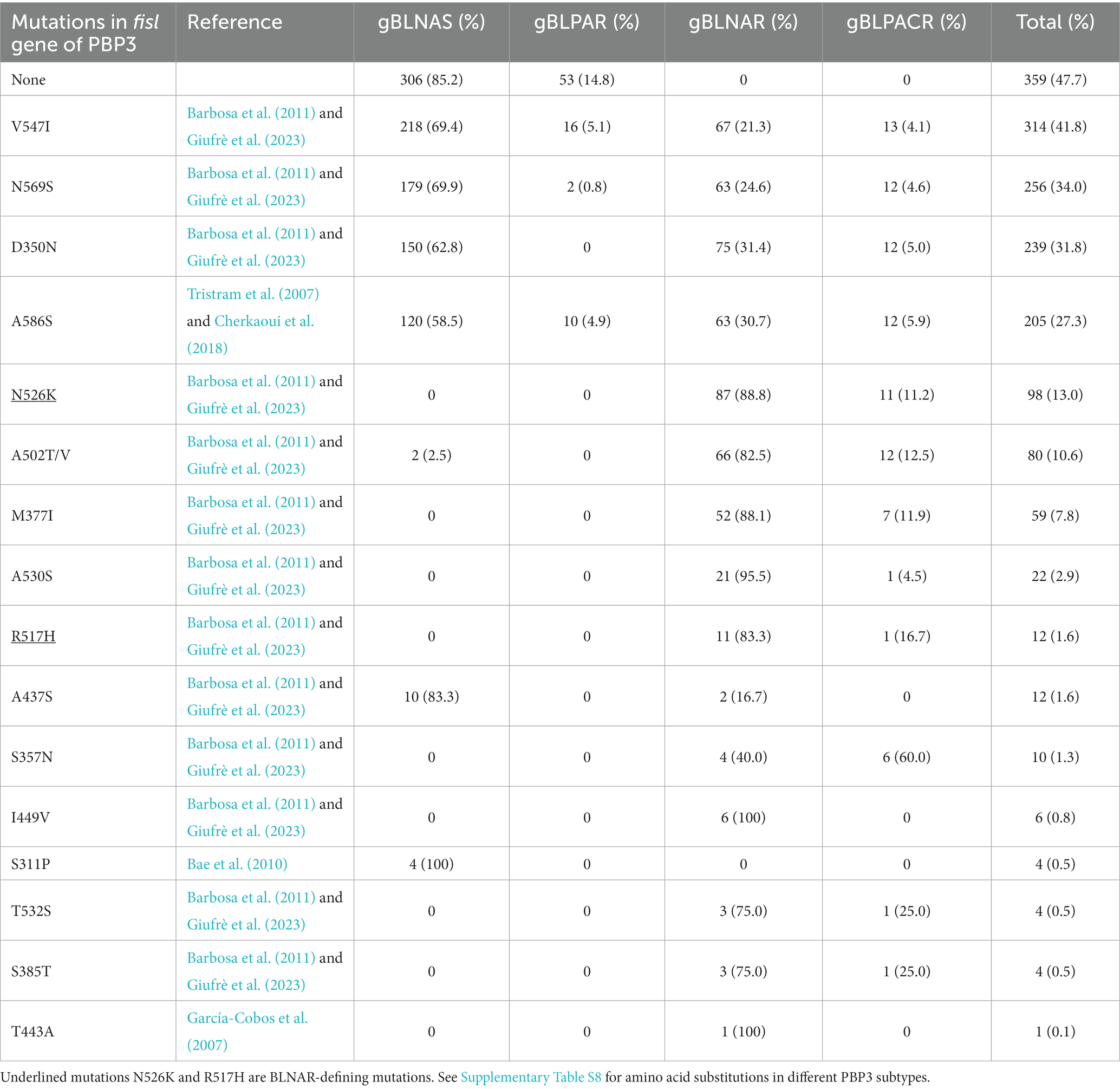The width and height of the screenshot is (1120, 1089).
Task: Click the 10 (83.3) value
Action: [x=431, y=697]
